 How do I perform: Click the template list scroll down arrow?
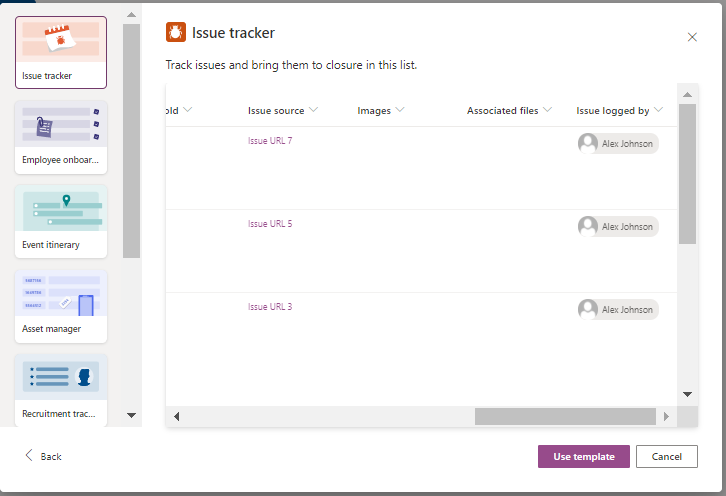click(x=131, y=414)
